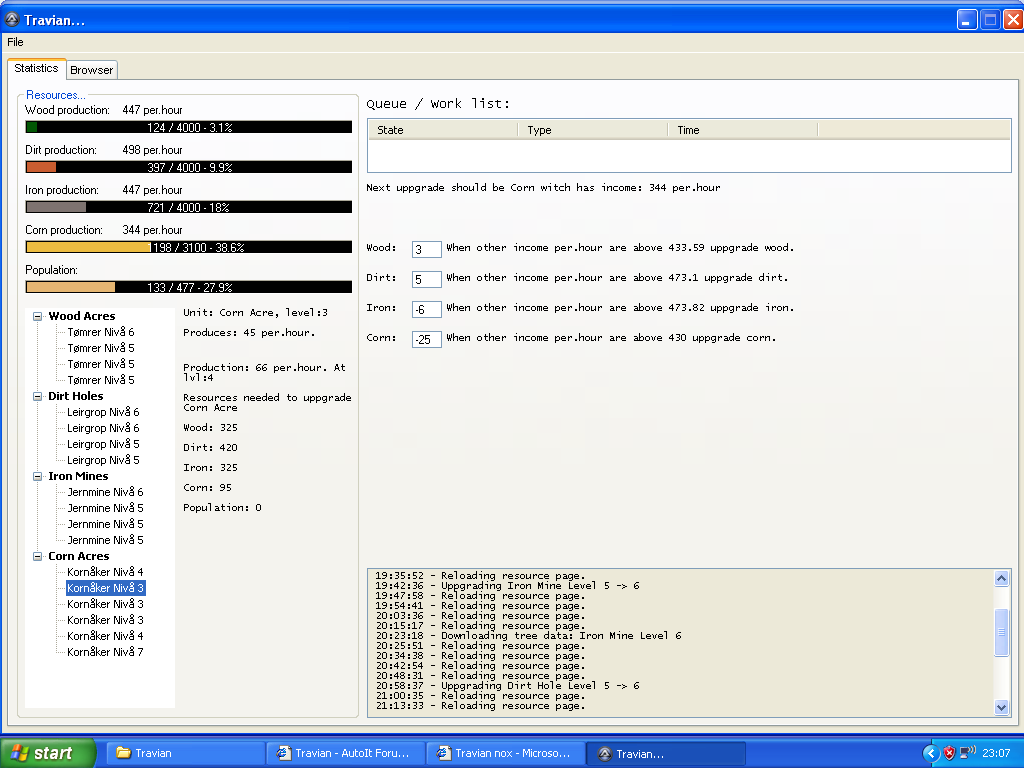1024x768 pixels.
Task: Select the Corn Acres tree heading
Action: 79,556
